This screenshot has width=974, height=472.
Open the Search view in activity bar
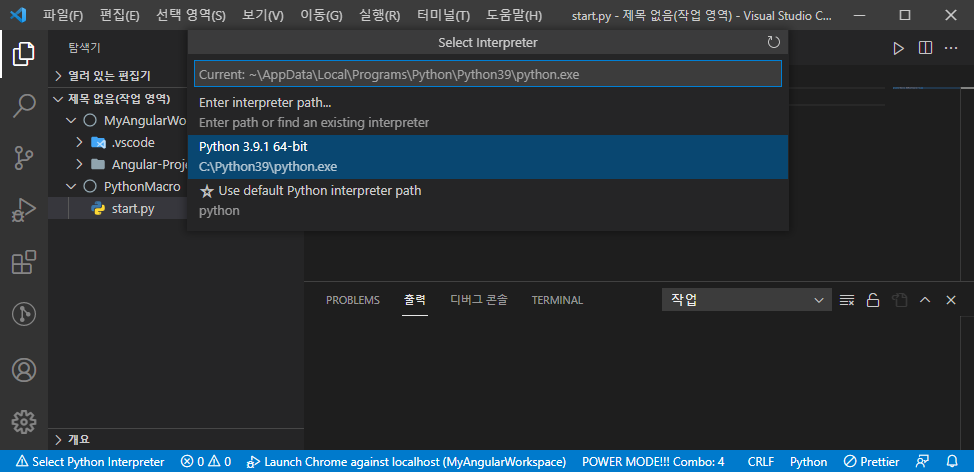(24, 106)
